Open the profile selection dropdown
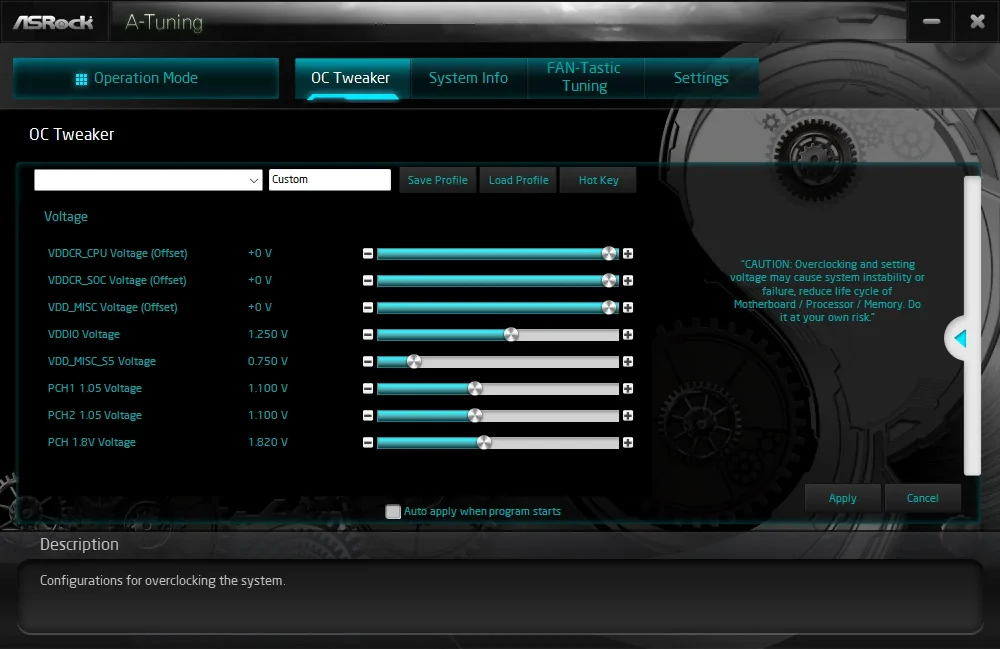Viewport: 1000px width, 649px height. (148, 180)
